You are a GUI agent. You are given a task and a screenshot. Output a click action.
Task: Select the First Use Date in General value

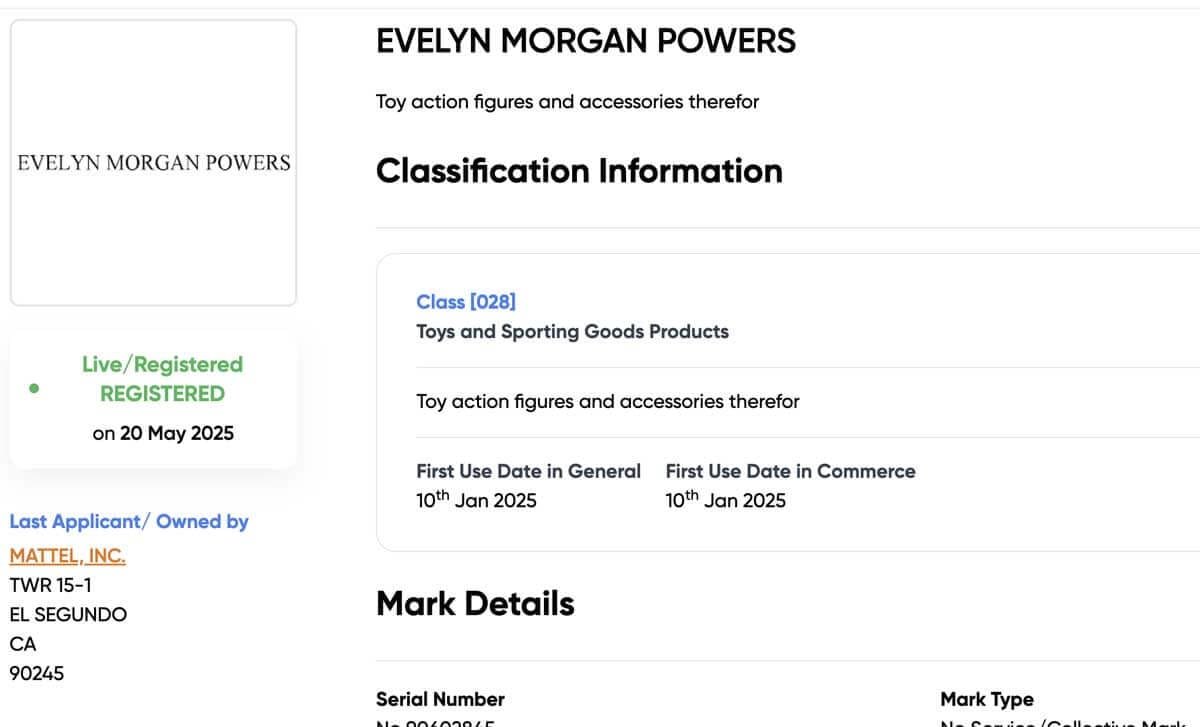(476, 499)
